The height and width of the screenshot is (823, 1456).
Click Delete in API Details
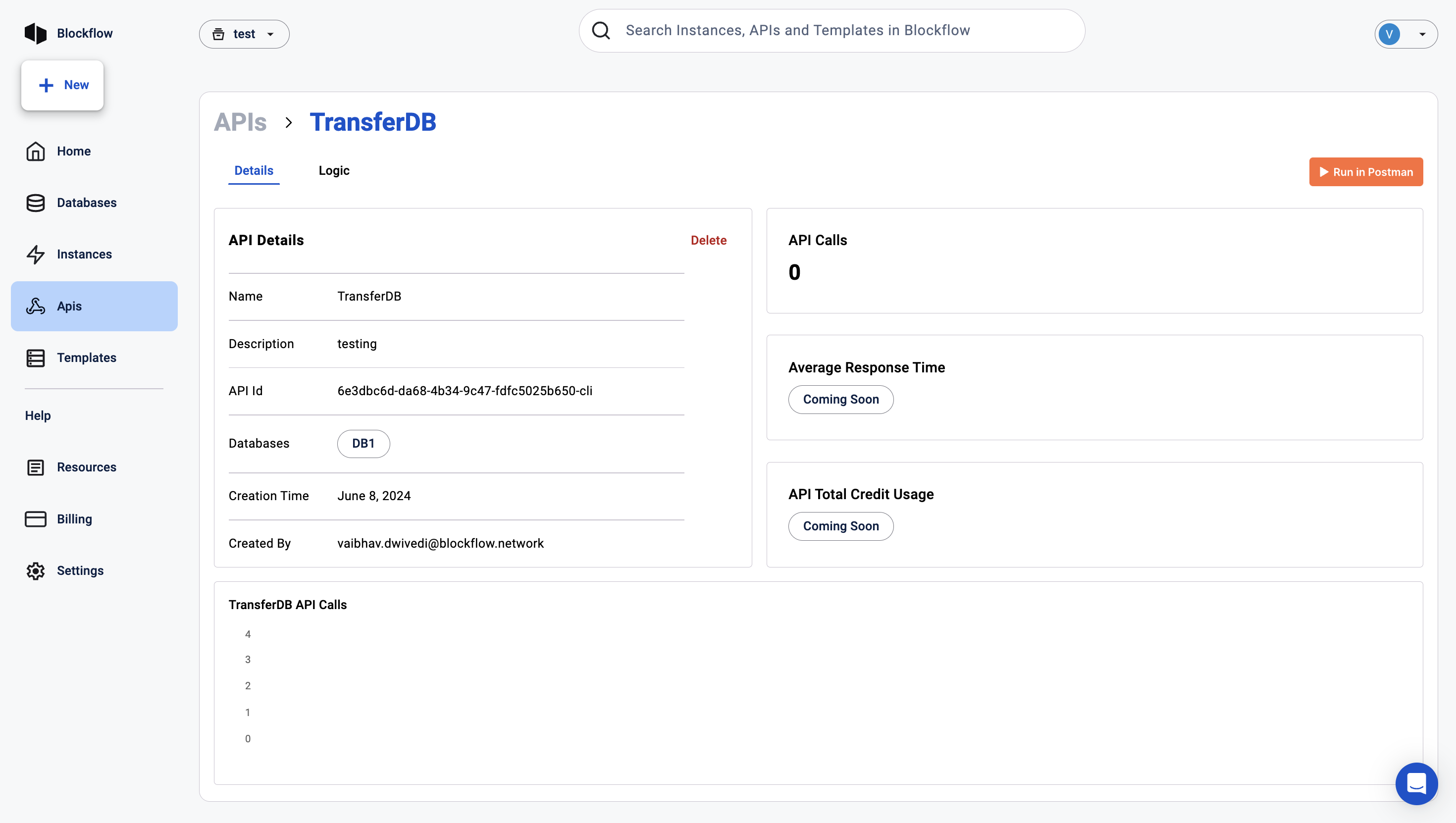pos(708,240)
